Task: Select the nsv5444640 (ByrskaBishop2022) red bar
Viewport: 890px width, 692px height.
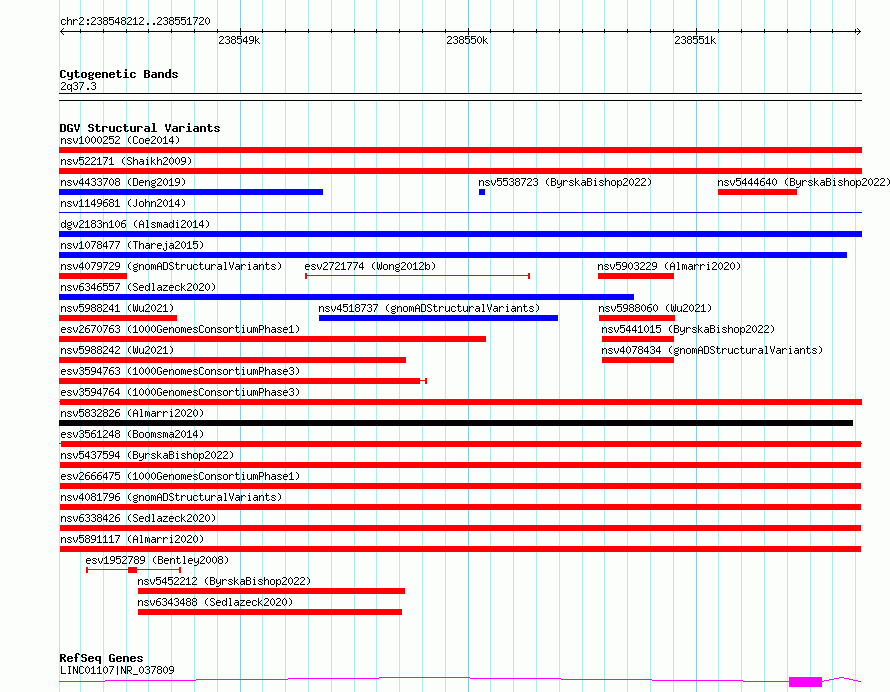Action: [757, 192]
